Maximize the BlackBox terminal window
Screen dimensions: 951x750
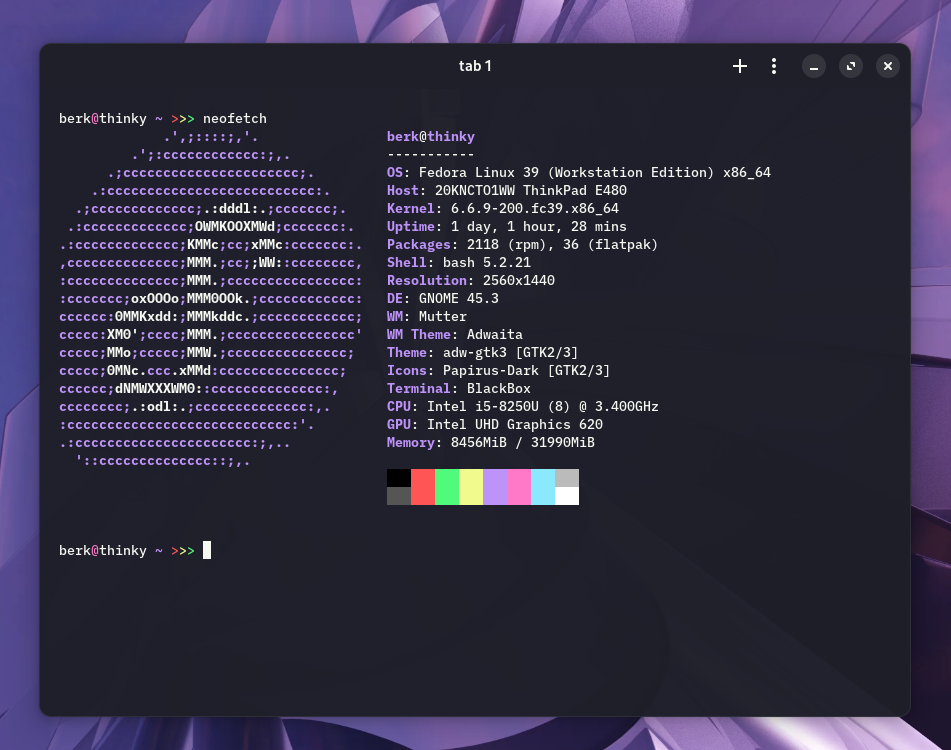click(851, 67)
